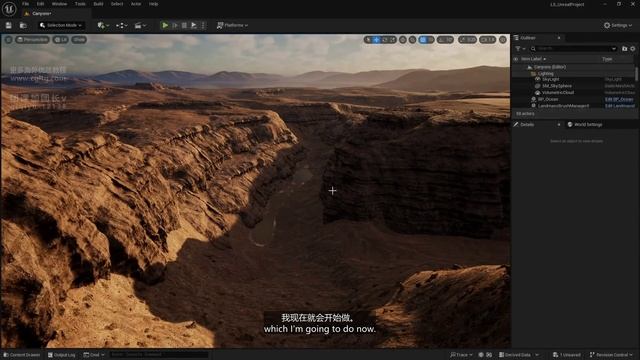This screenshot has height=360, width=640.
Task: Open the Content Drawer
Action: click(22, 355)
